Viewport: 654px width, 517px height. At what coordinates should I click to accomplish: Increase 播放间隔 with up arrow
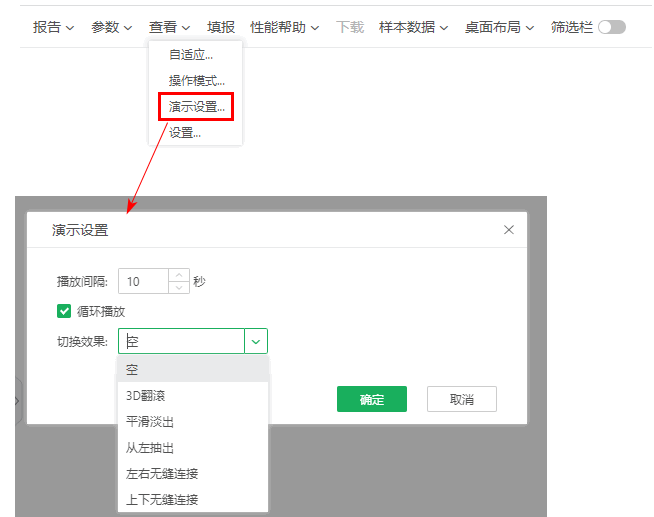(x=179, y=275)
